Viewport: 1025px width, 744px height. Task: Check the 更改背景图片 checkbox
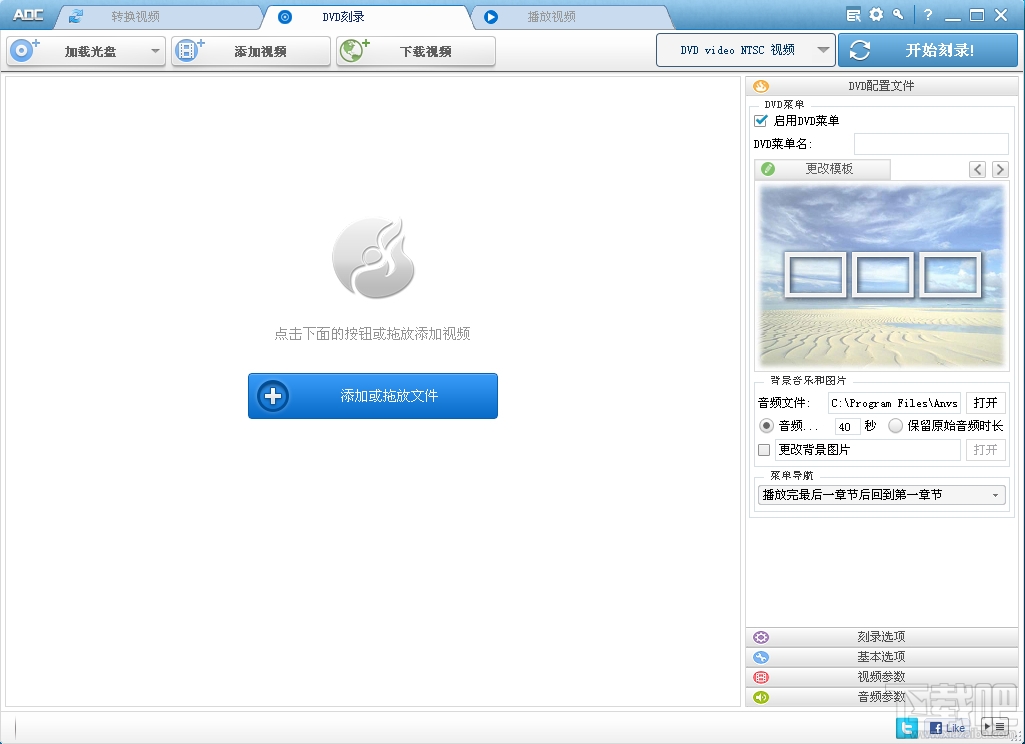point(764,450)
